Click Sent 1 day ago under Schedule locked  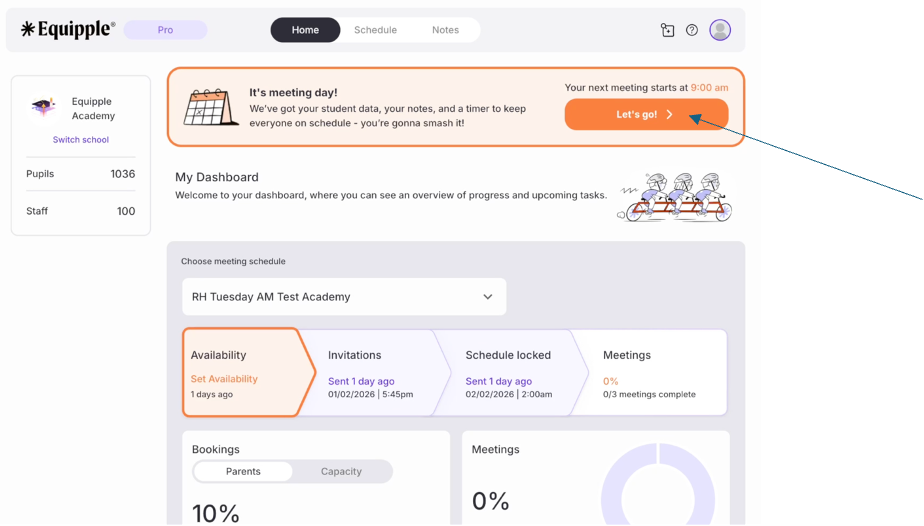[499, 381]
